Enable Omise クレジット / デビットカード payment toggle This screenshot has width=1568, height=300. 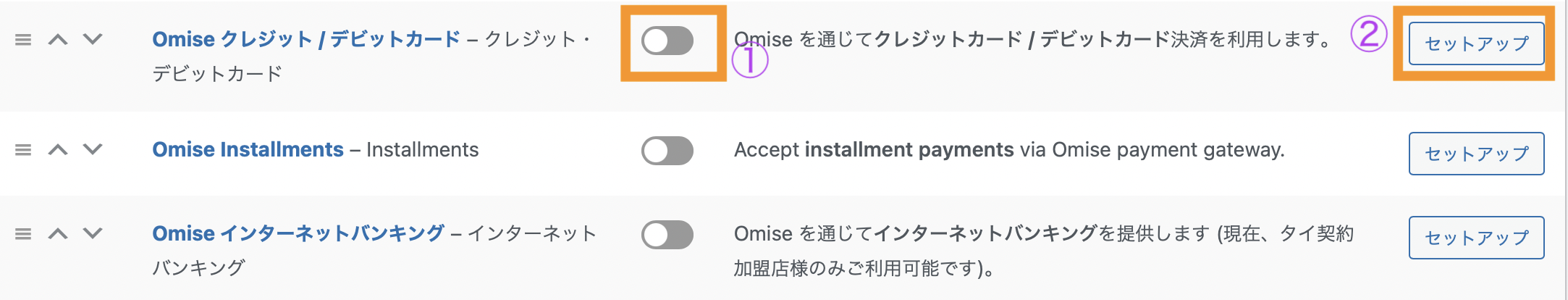pos(667,41)
